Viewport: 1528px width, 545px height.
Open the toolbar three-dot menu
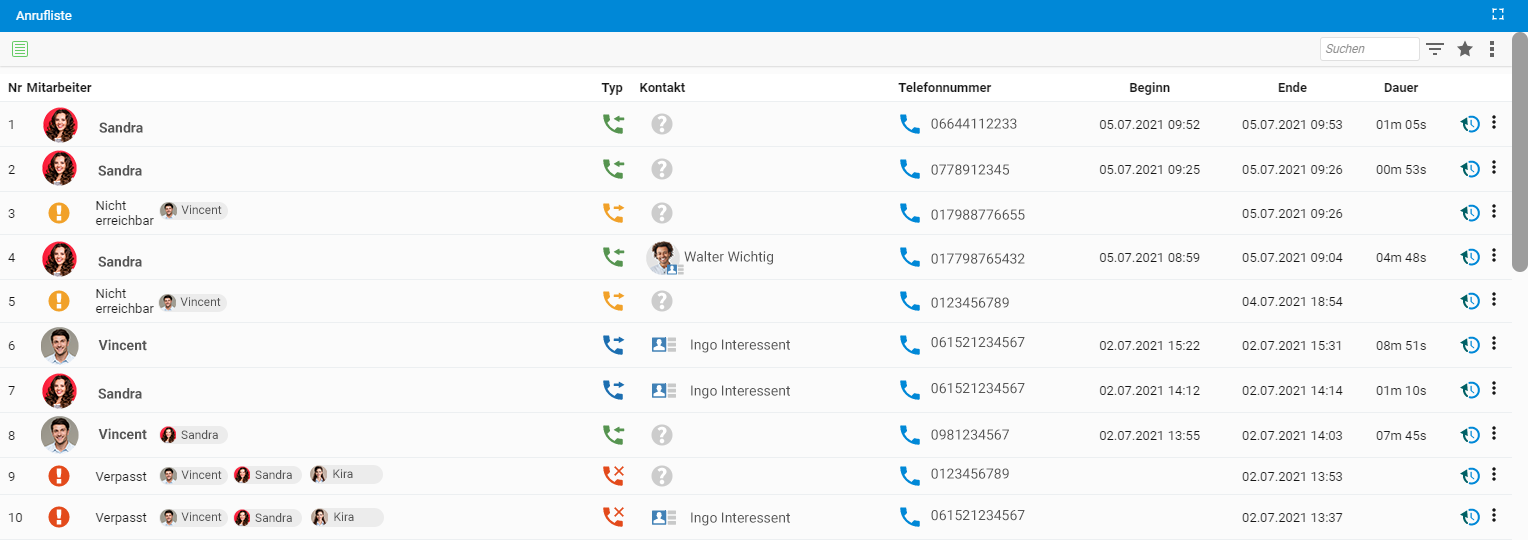click(x=1492, y=49)
